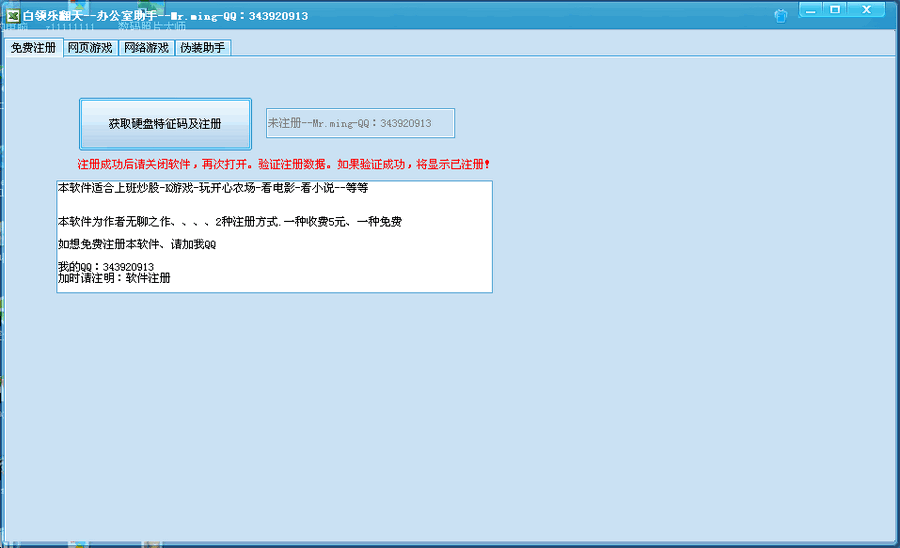Switch to the 免费注册 tab

(33, 48)
